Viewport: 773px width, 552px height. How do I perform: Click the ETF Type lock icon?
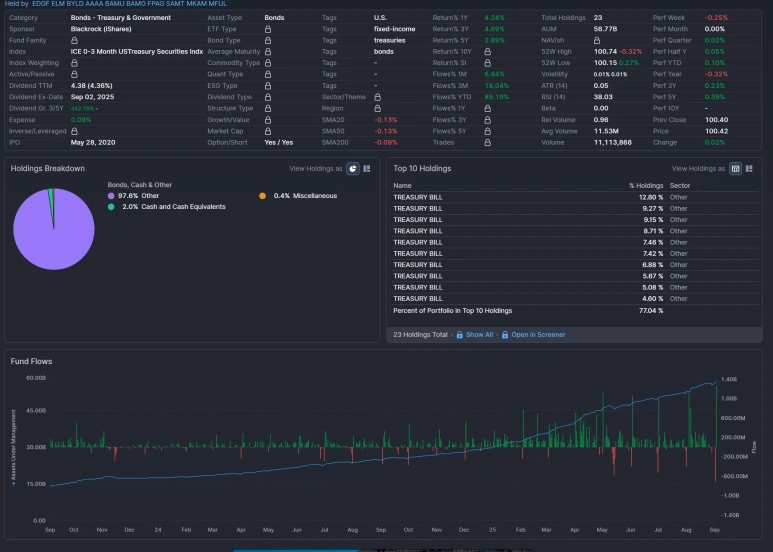pos(268,29)
